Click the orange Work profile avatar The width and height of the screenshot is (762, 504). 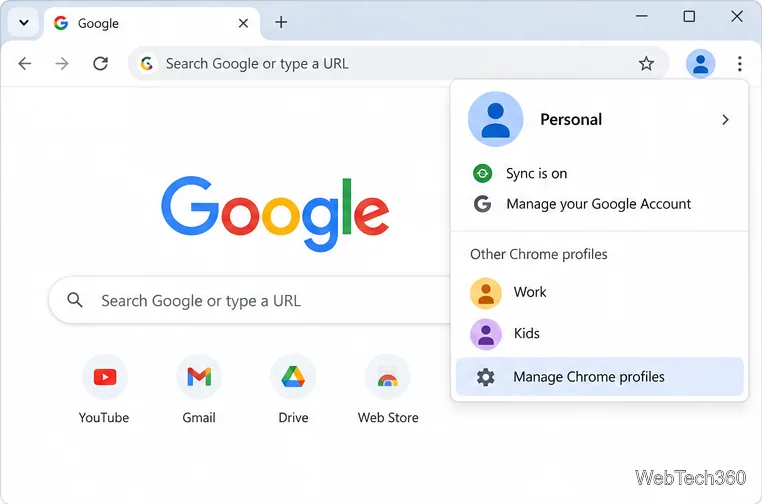[485, 294]
